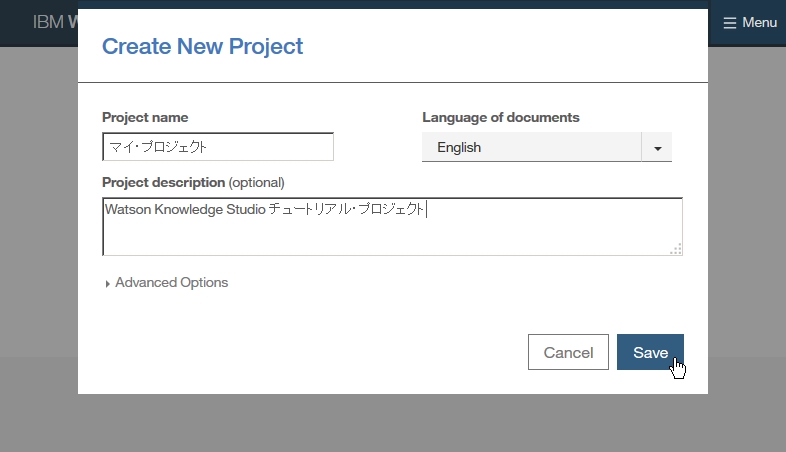Click the Language of documents label
786x452 pixels.
point(500,117)
